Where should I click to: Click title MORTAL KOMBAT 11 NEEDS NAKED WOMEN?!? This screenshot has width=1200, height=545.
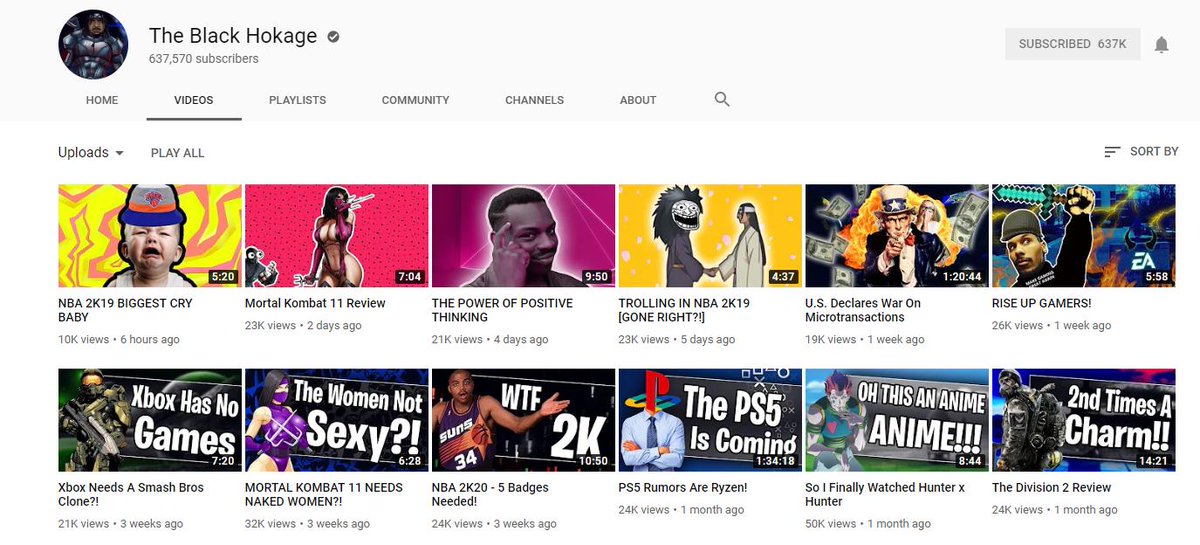[x=324, y=494]
